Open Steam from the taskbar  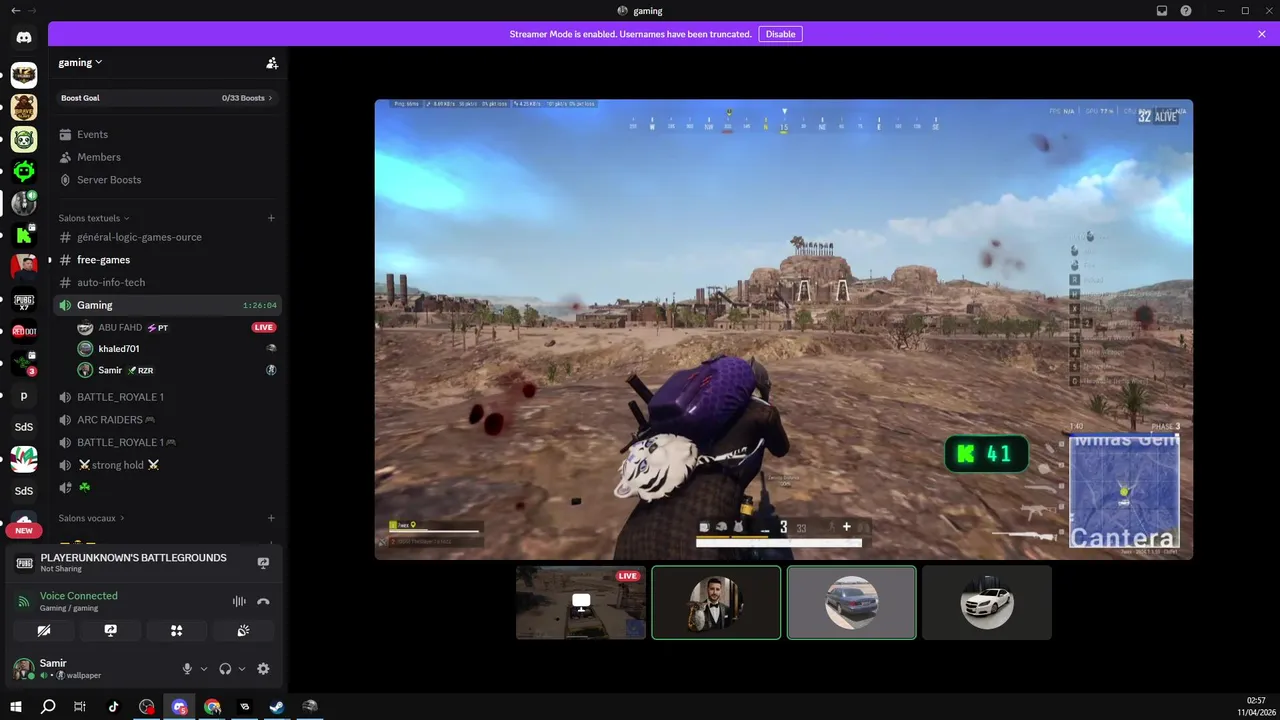pos(277,707)
